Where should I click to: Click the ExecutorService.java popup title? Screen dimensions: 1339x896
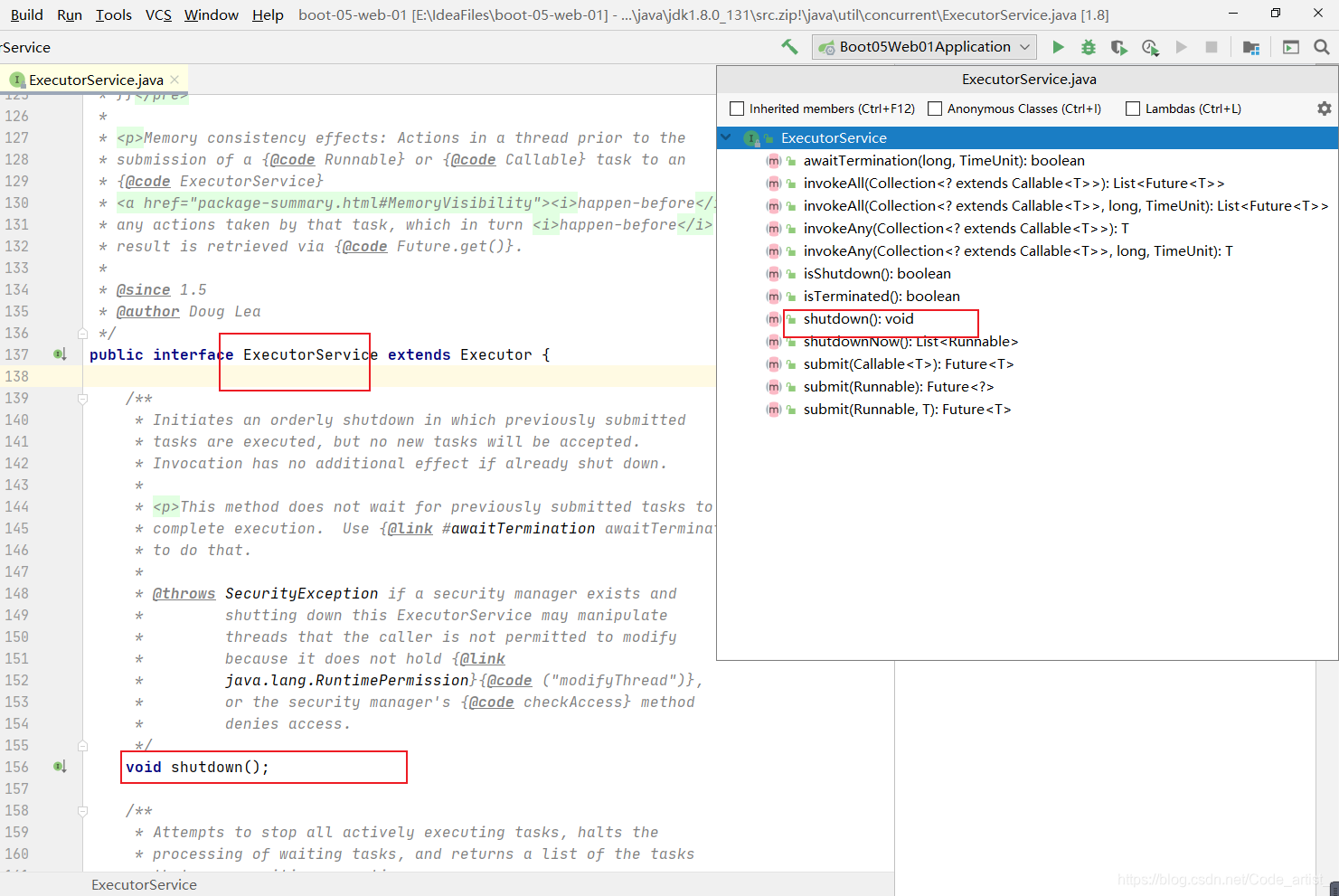click(1029, 80)
